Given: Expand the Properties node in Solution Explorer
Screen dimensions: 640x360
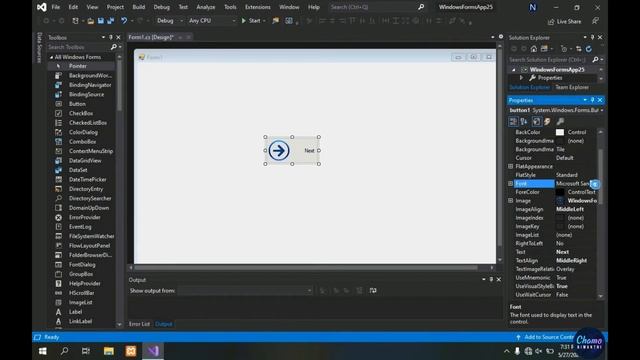Looking at the screenshot, I should tap(521, 78).
